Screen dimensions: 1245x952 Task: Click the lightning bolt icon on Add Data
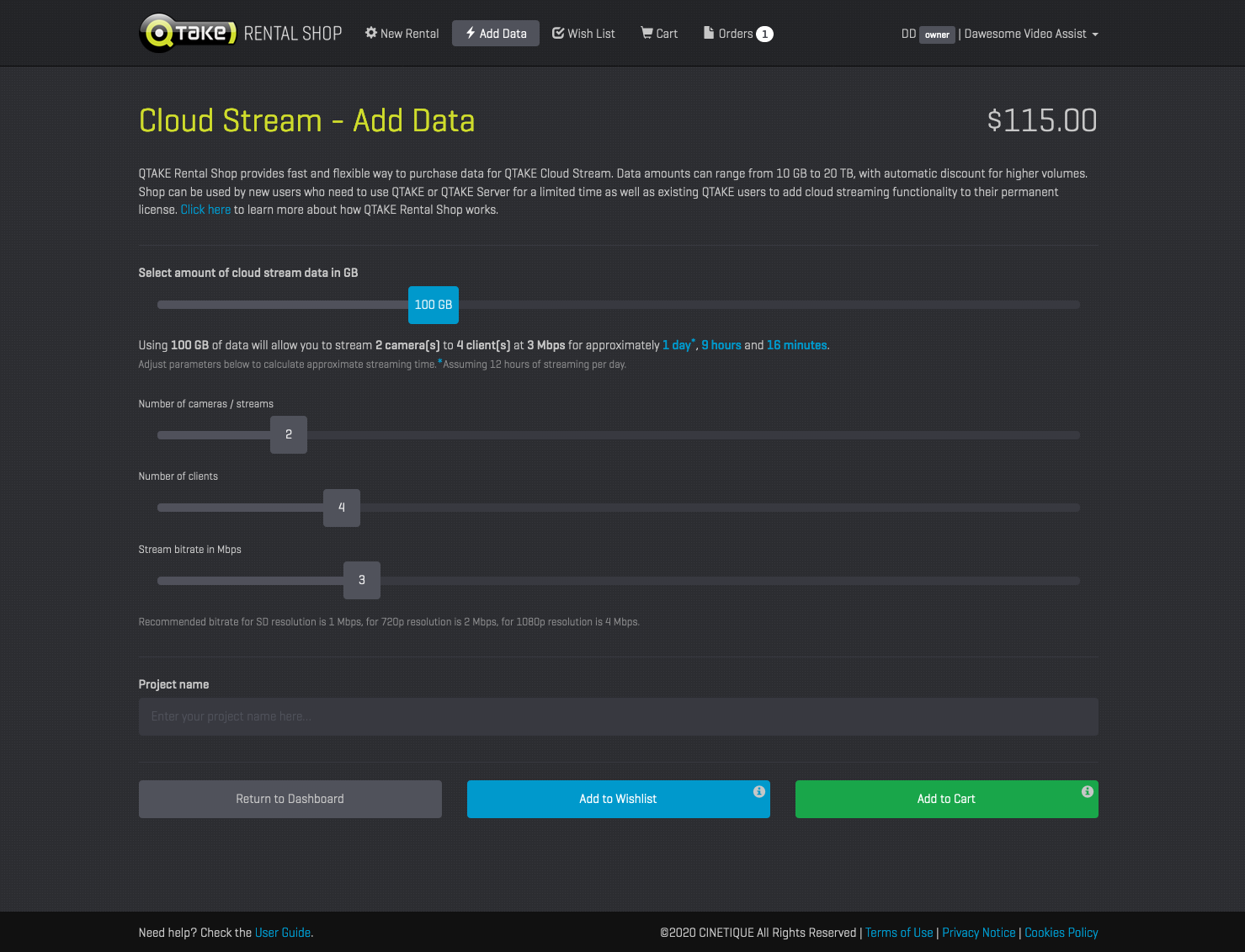click(471, 33)
